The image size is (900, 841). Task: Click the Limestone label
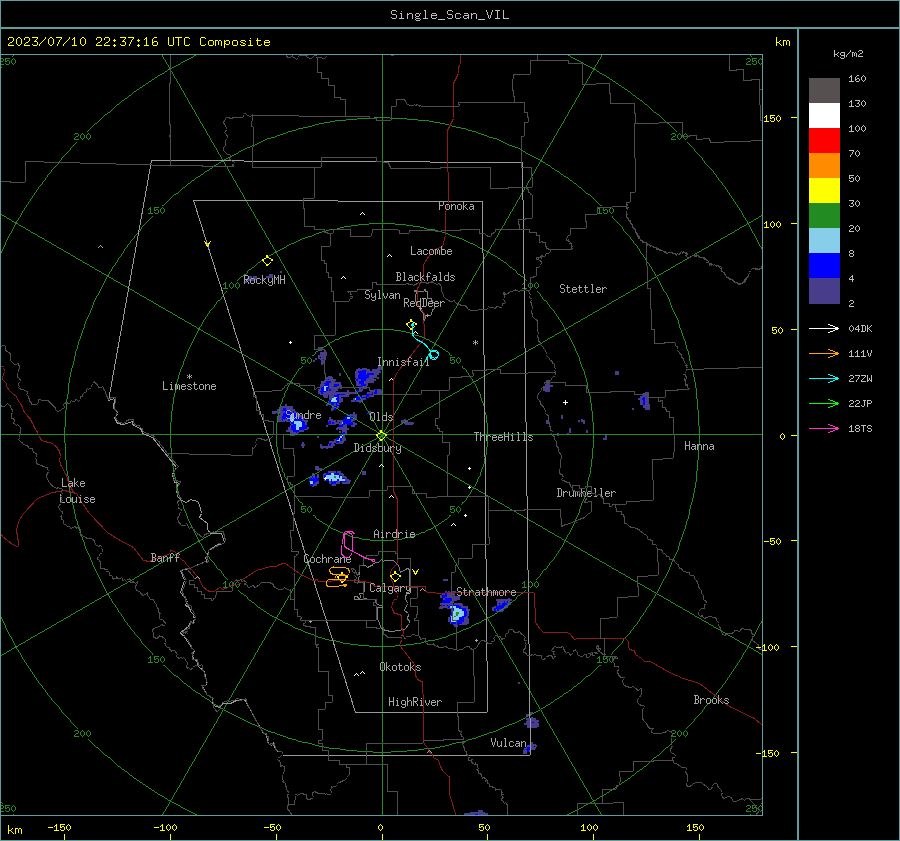pyautogui.click(x=189, y=386)
